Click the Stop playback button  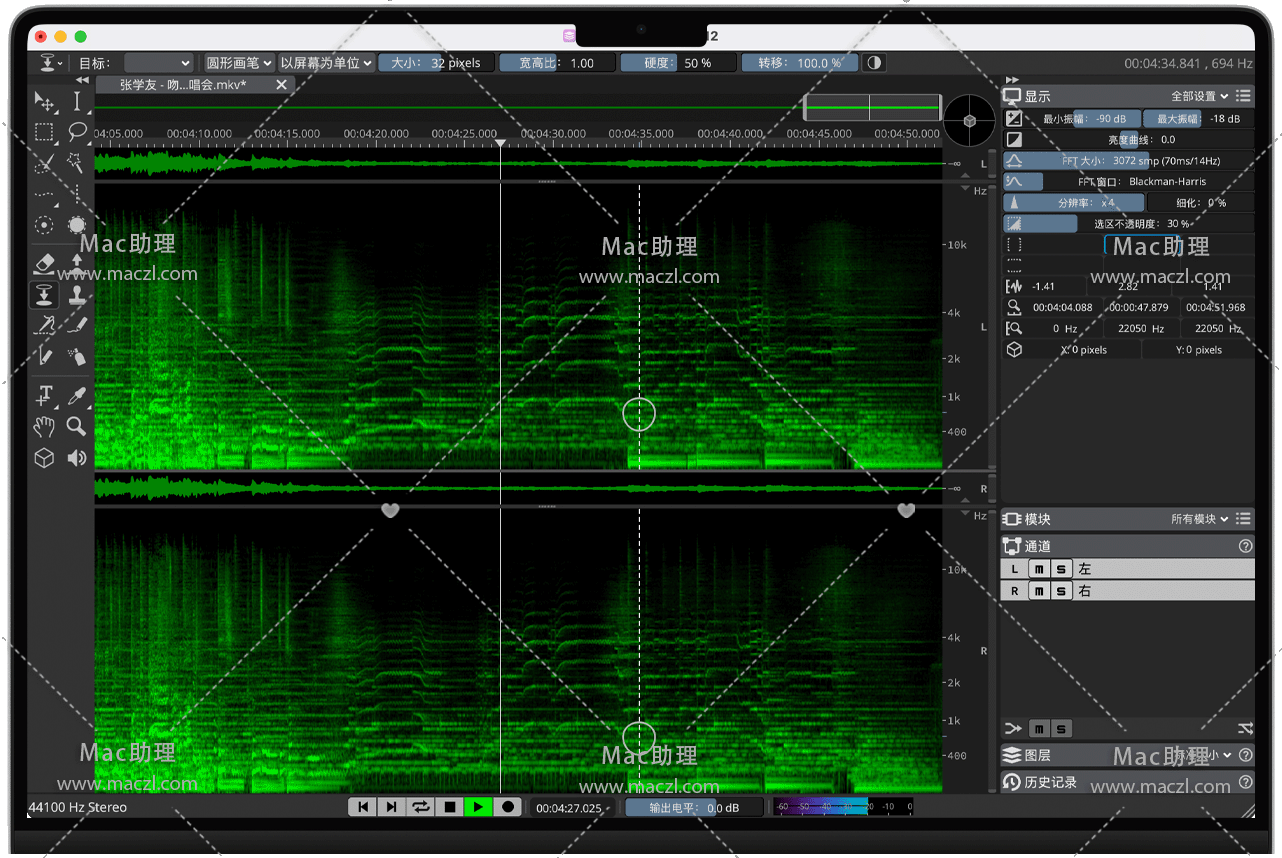(450, 807)
